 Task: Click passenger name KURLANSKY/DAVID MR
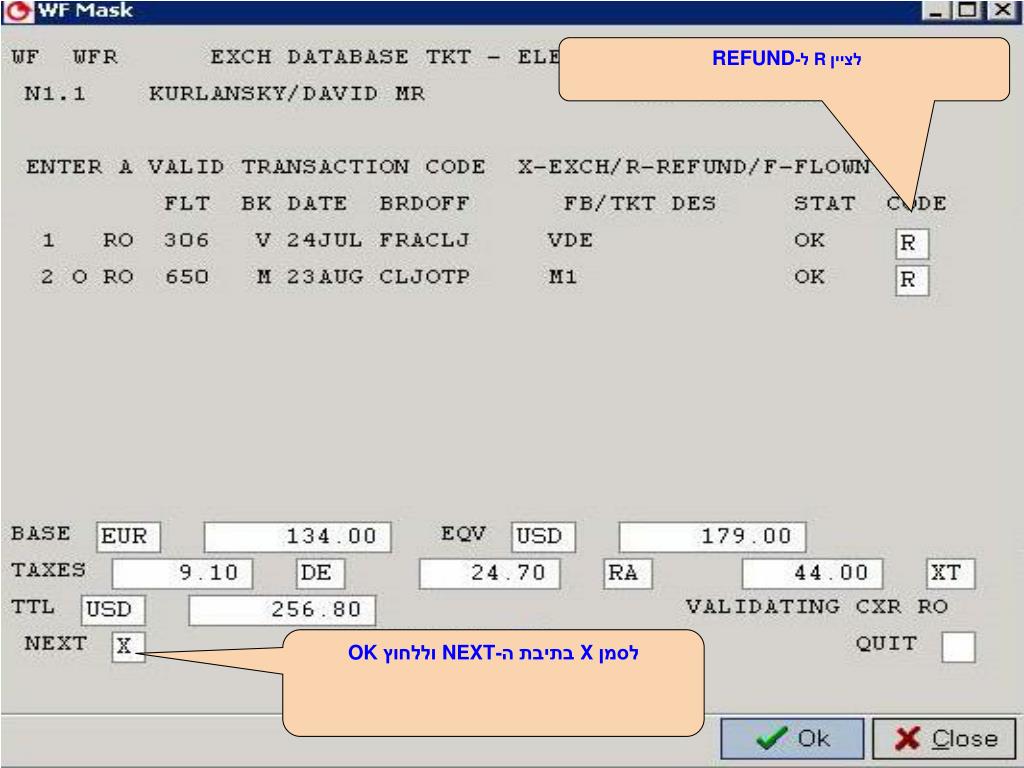pyautogui.click(x=287, y=94)
